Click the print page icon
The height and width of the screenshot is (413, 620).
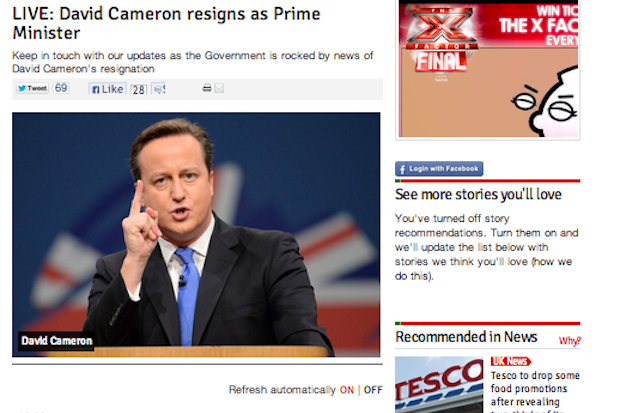point(207,88)
